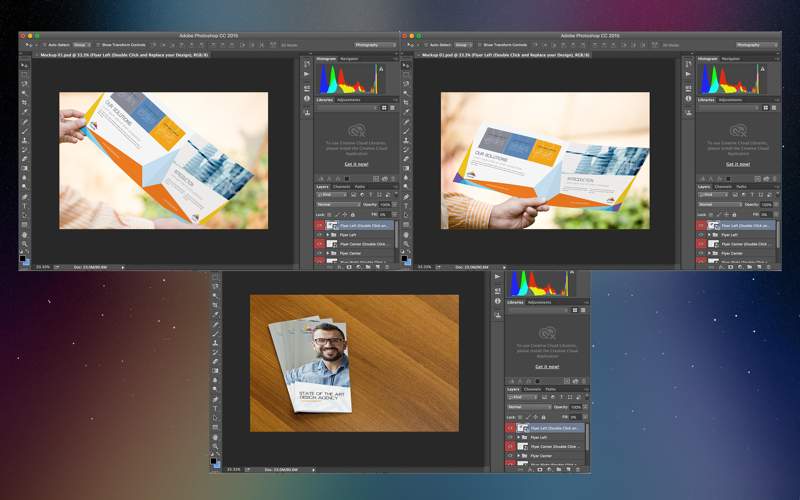Screen dimensions: 800x500
Task: Select the Lasso tool in left window
Action: (x=24, y=84)
